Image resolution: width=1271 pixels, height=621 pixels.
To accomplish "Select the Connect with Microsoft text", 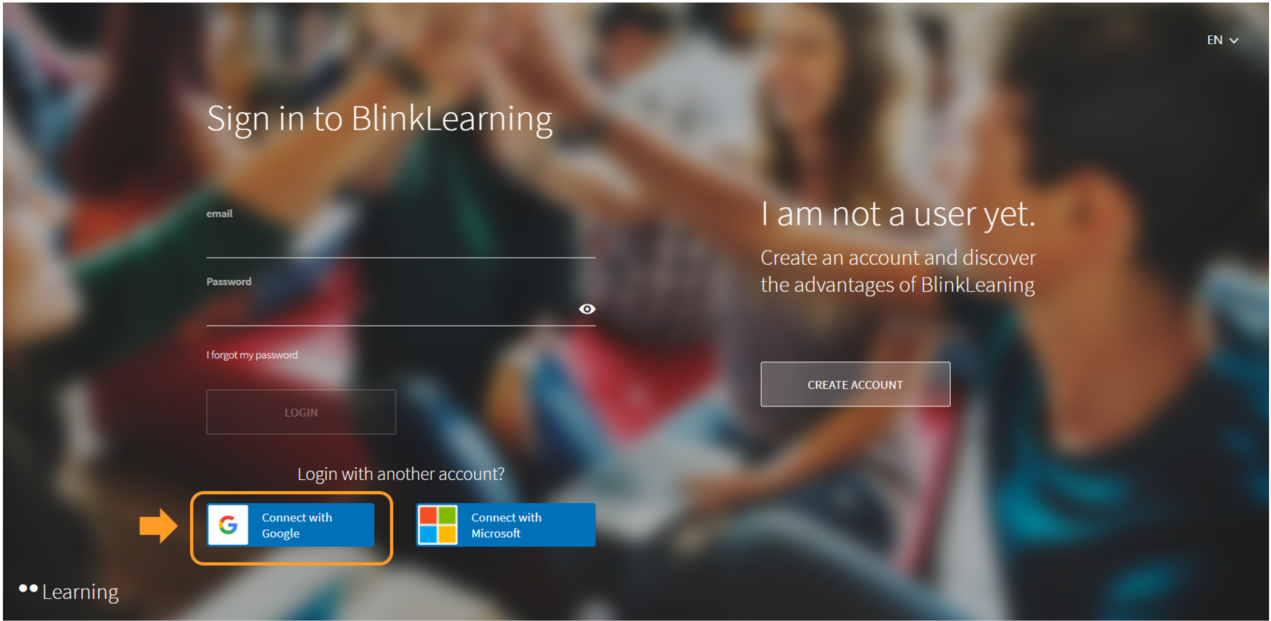I will tap(506, 525).
